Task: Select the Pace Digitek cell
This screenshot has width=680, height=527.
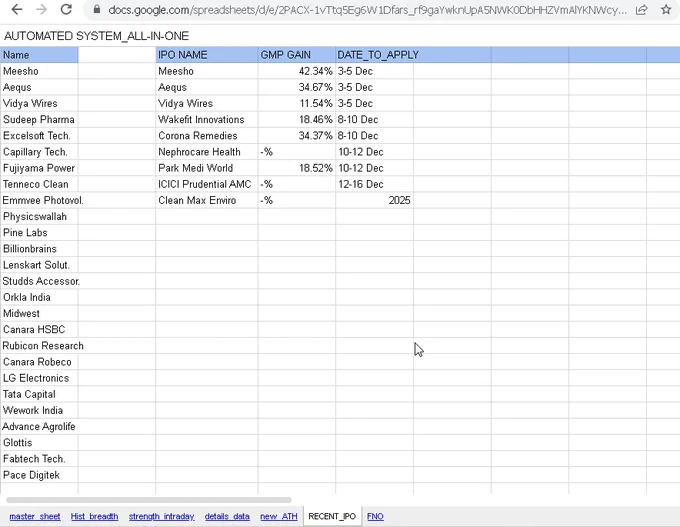Action: pos(39,475)
